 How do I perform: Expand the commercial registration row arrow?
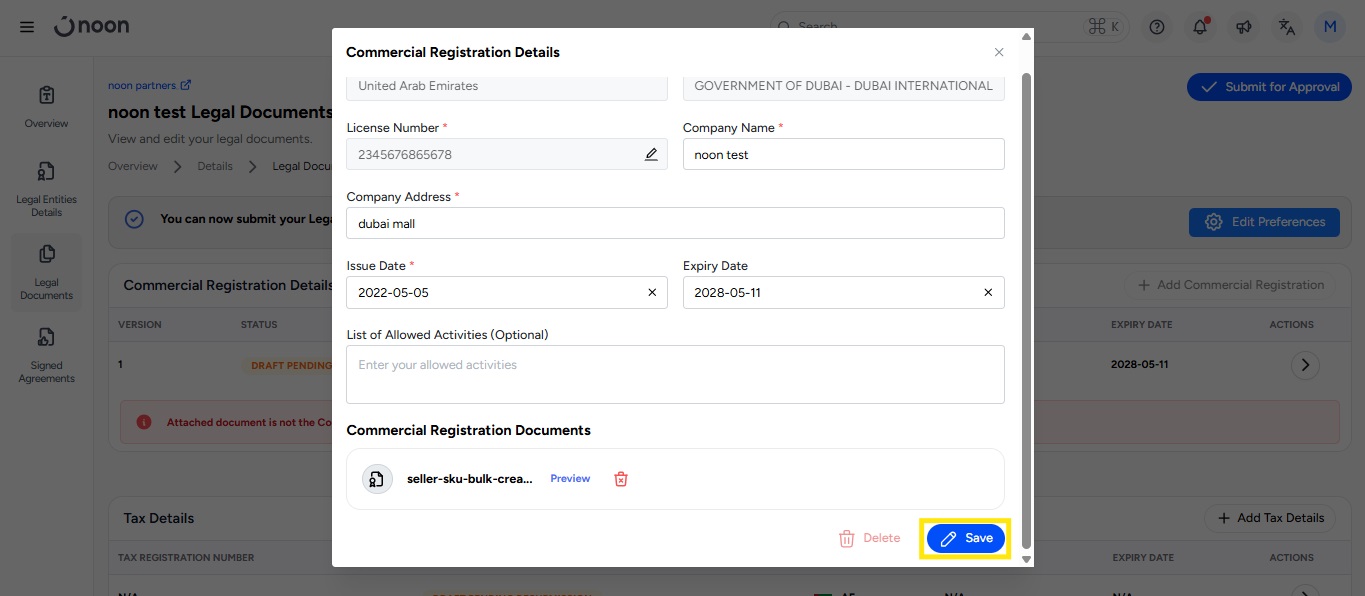point(1304,365)
